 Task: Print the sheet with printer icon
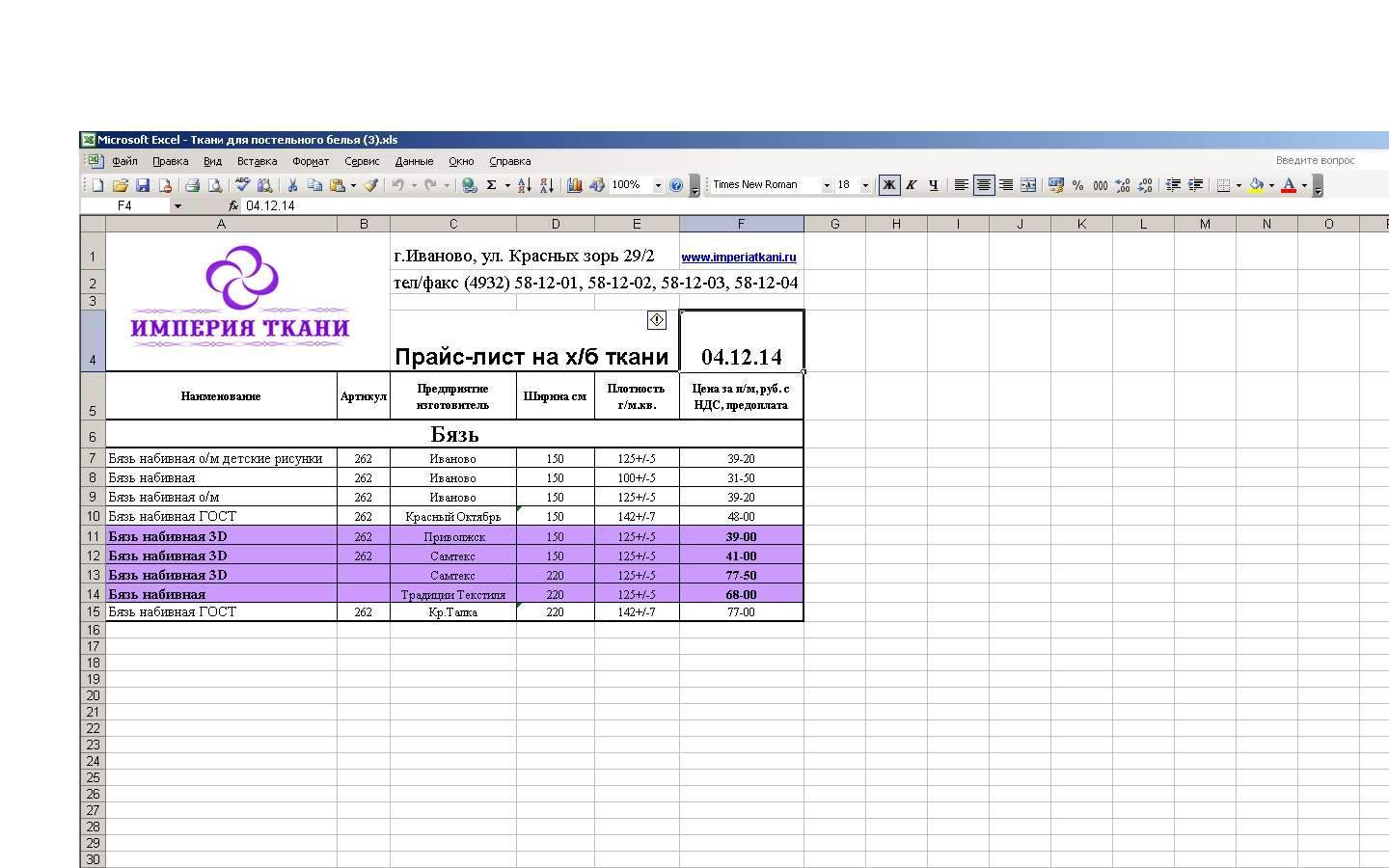point(192,185)
